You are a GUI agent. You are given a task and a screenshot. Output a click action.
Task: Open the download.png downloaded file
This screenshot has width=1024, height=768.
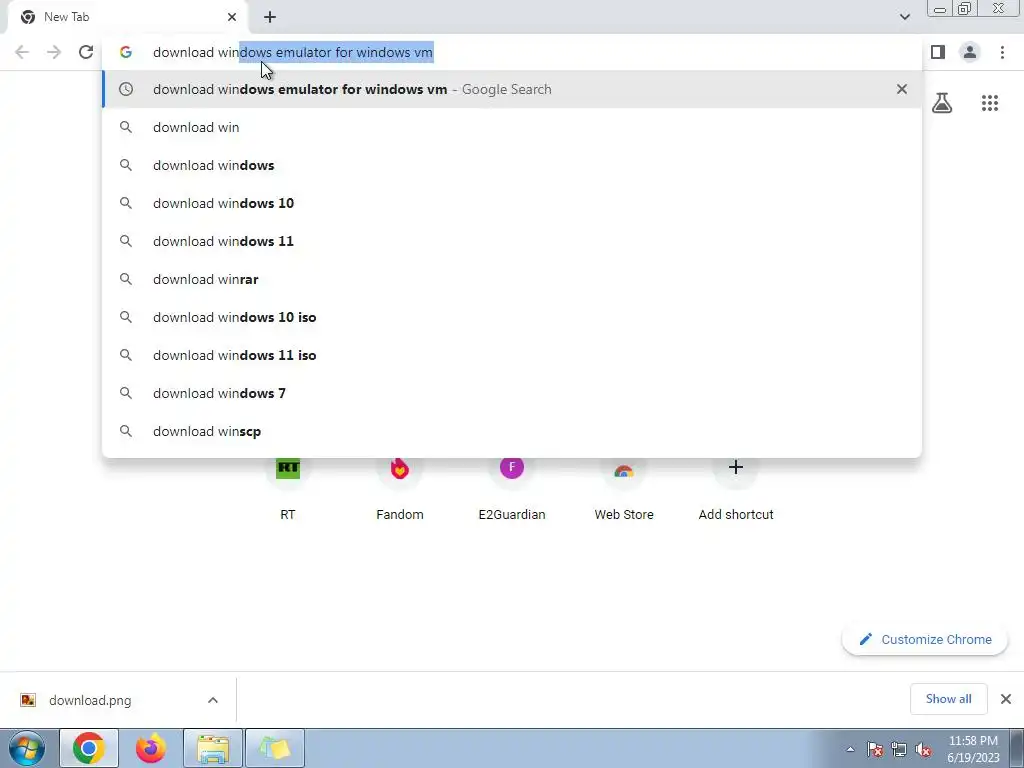(x=90, y=700)
